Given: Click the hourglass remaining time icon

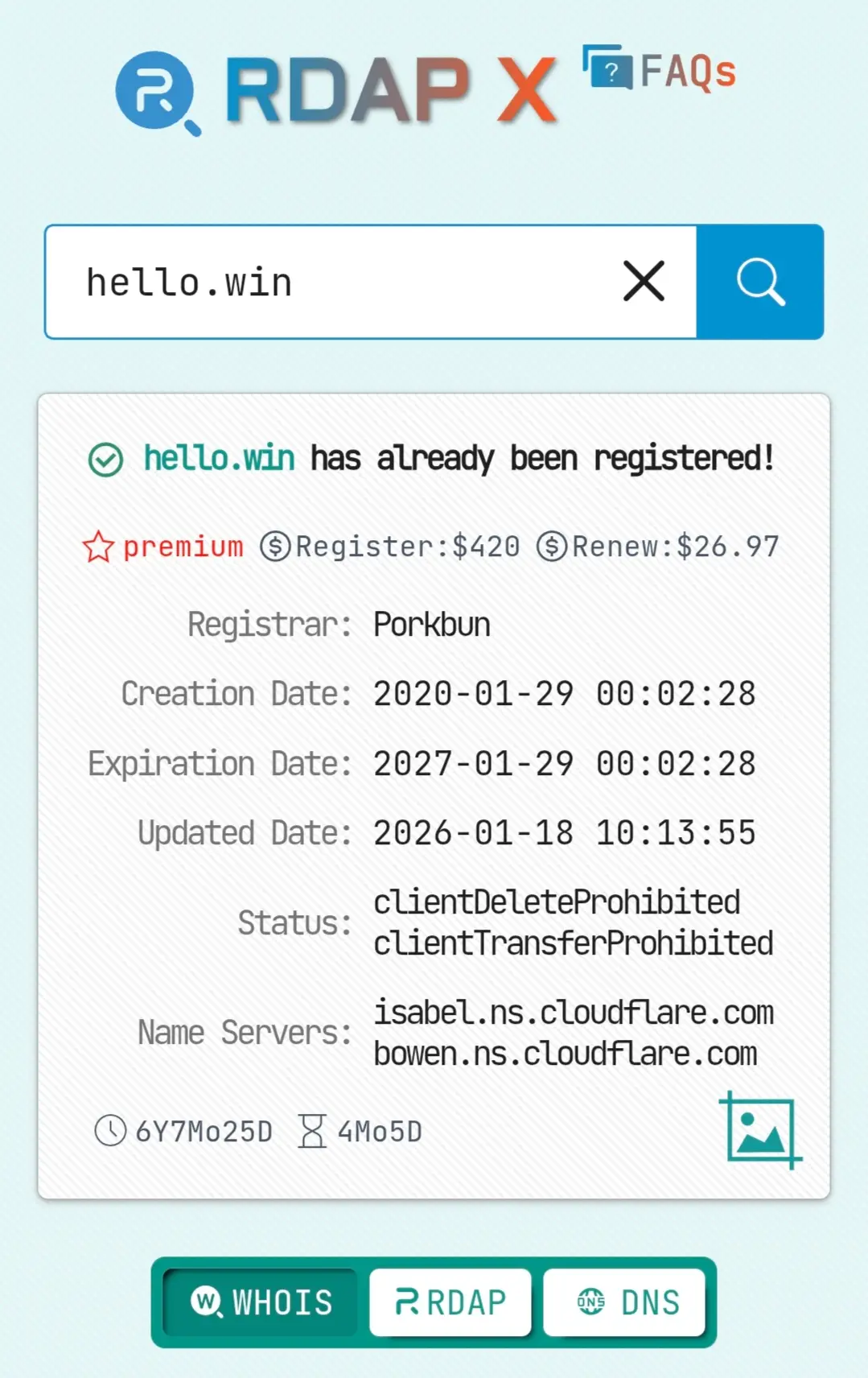Looking at the screenshot, I should (x=312, y=1131).
